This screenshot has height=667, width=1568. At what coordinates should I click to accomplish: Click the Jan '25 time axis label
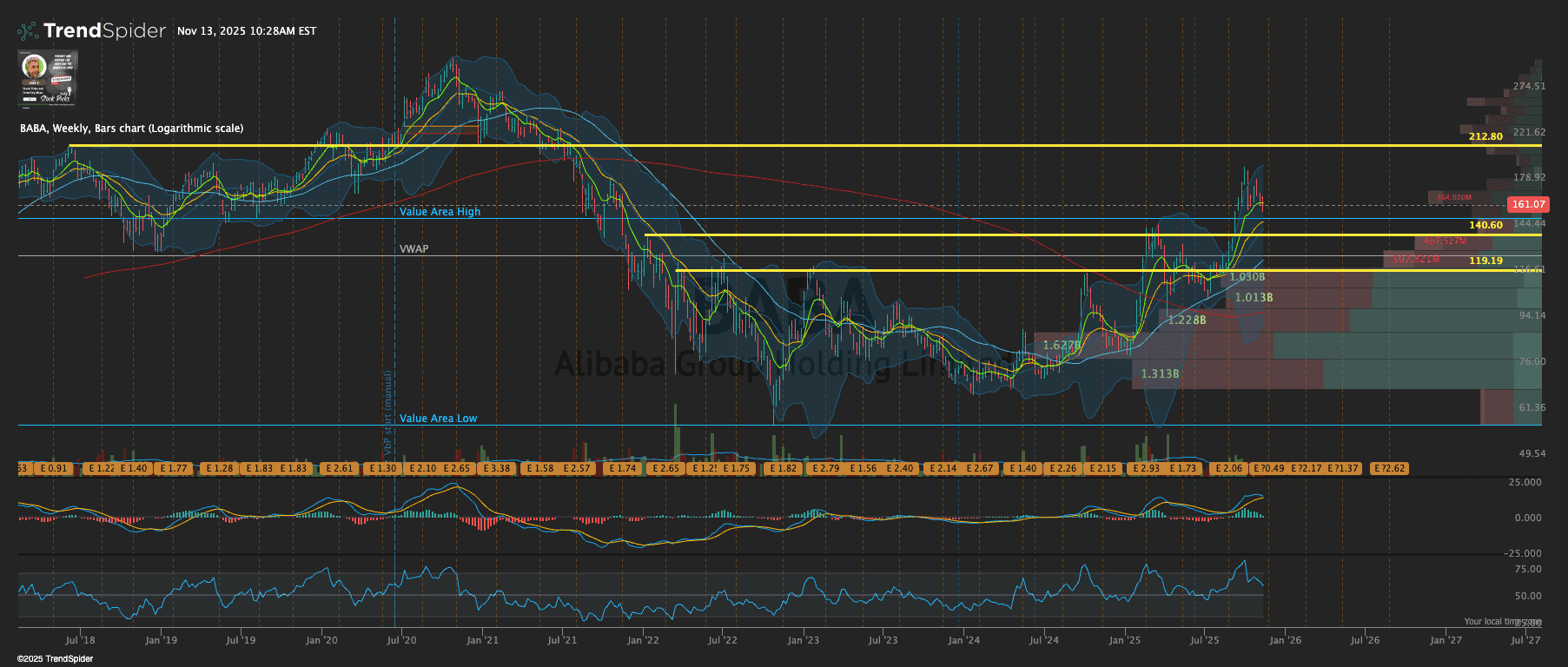click(1124, 640)
